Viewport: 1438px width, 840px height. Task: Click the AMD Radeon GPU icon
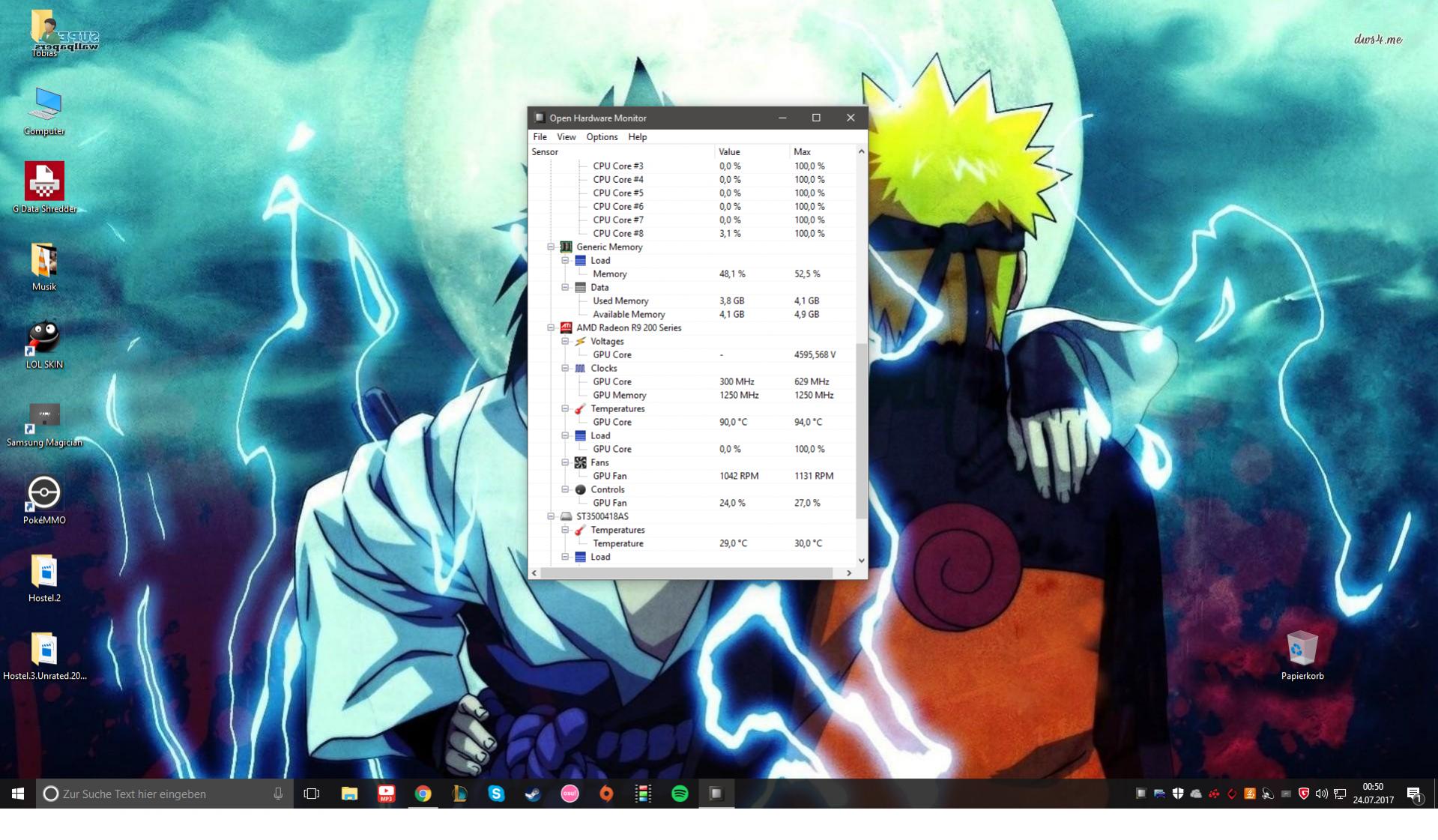click(x=567, y=327)
